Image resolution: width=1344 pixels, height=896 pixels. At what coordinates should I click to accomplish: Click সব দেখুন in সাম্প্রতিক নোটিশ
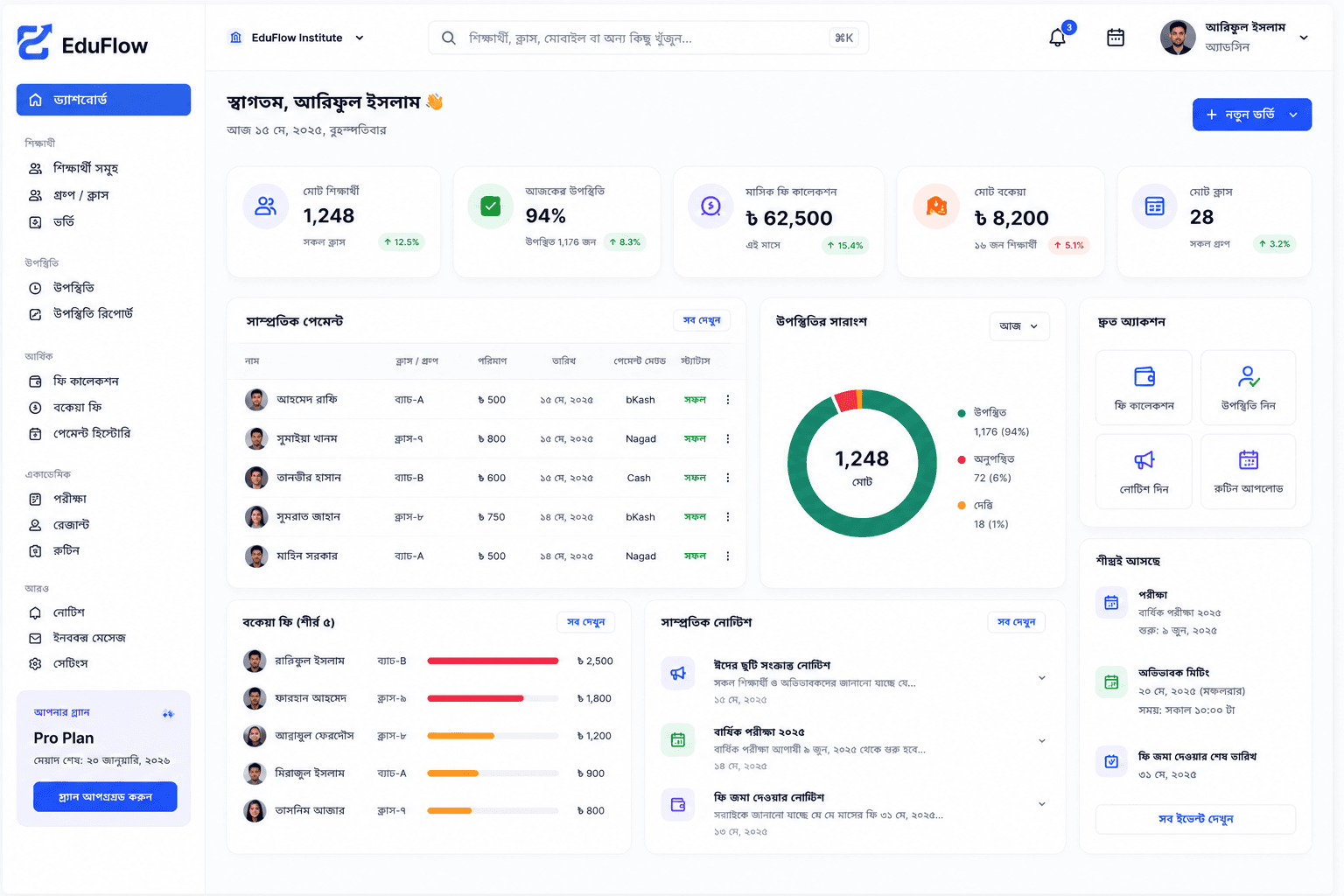(x=1017, y=622)
